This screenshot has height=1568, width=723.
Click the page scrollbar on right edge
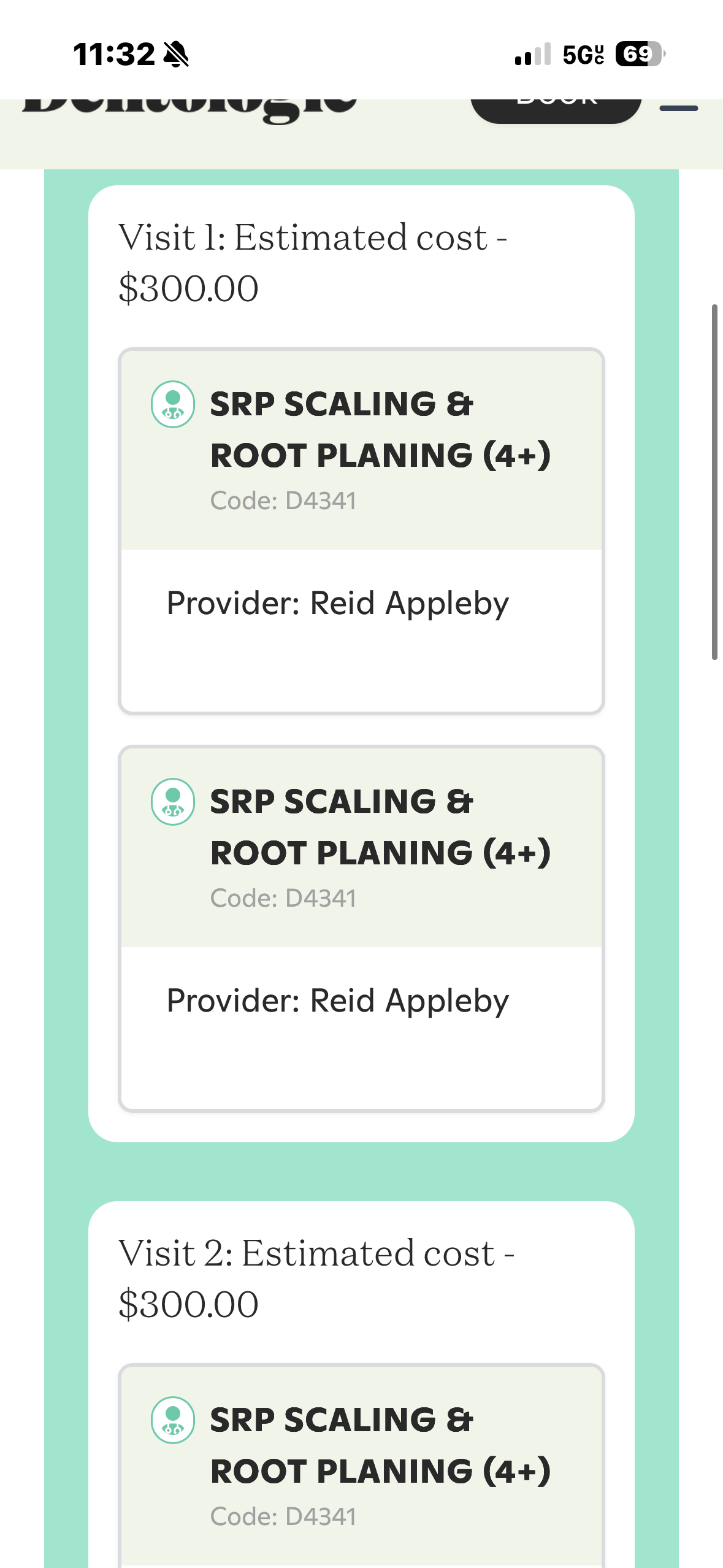pyautogui.click(x=714, y=482)
